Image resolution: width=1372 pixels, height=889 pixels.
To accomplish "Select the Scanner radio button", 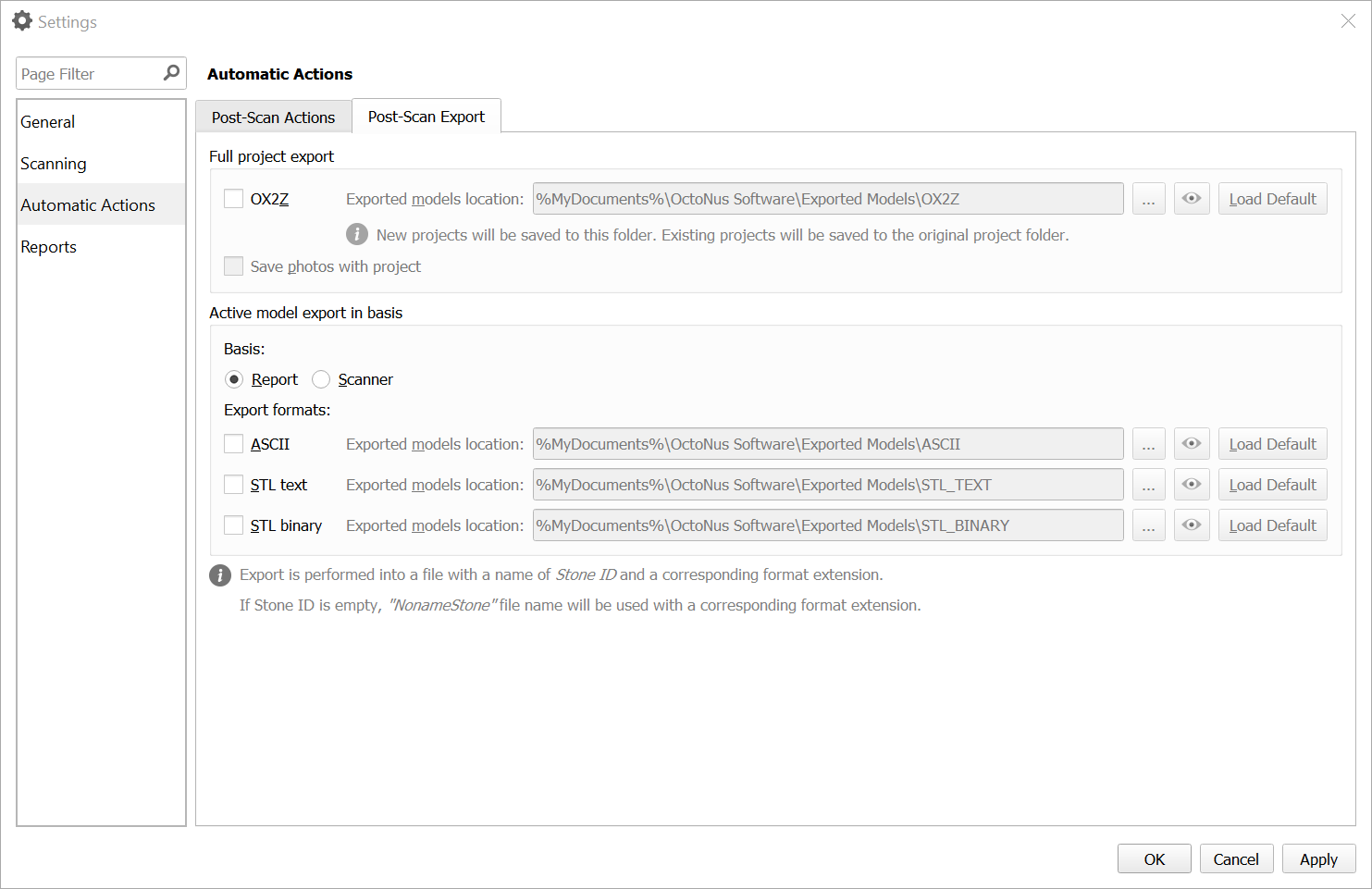I will point(321,379).
